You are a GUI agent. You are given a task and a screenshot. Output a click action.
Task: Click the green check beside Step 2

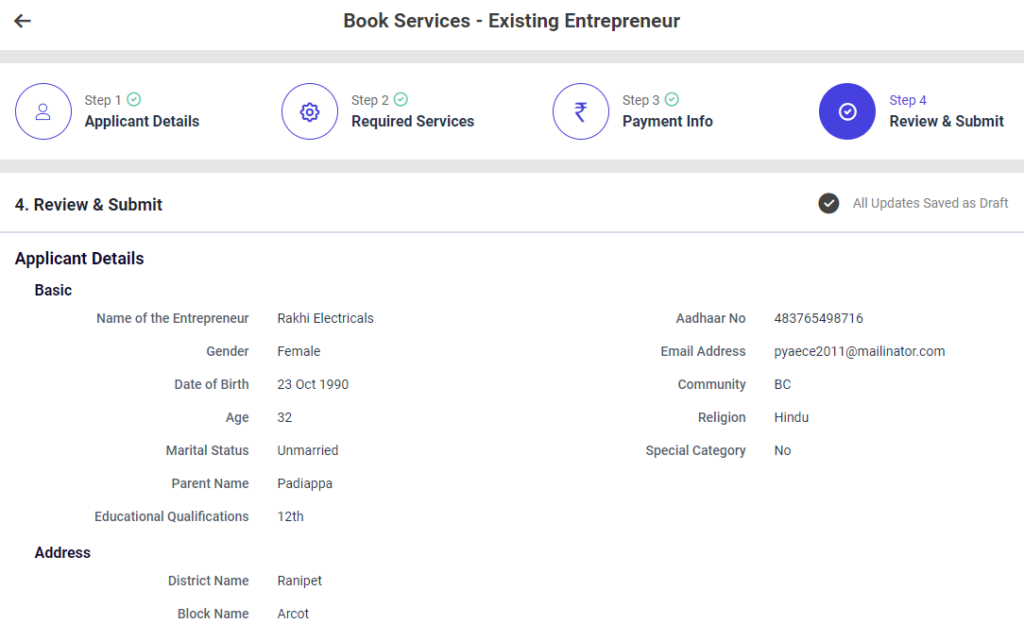point(401,100)
